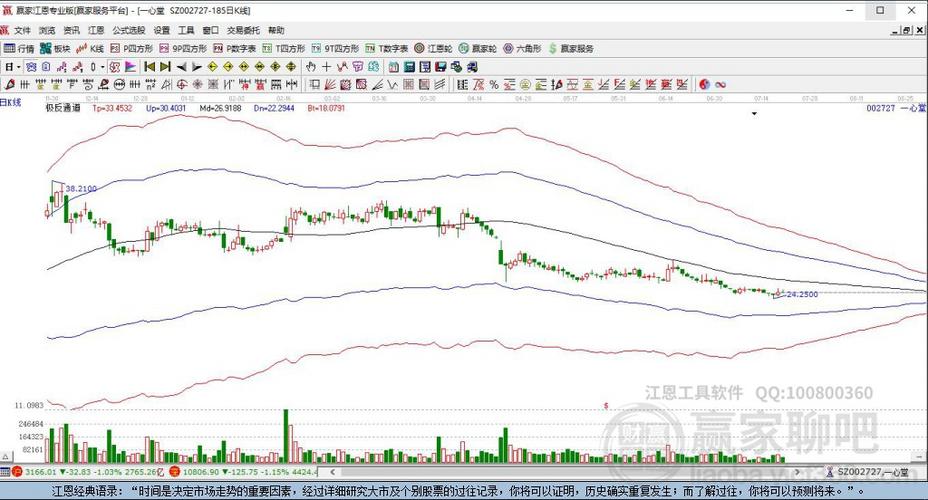Click the infinity loop icon
This screenshot has height=500, width=928.
(720, 85)
